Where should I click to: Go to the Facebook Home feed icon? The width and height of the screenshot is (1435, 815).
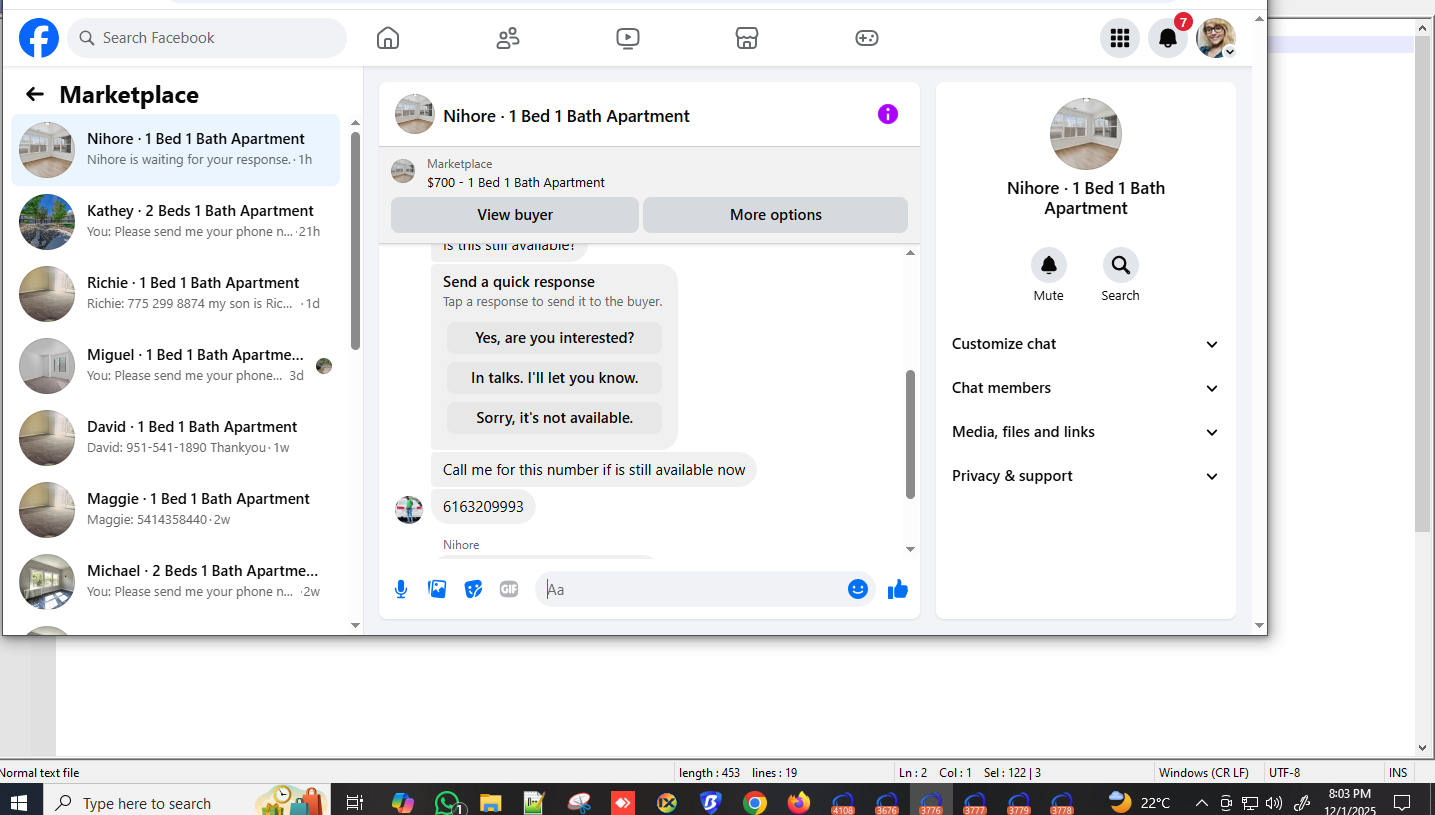coord(388,38)
